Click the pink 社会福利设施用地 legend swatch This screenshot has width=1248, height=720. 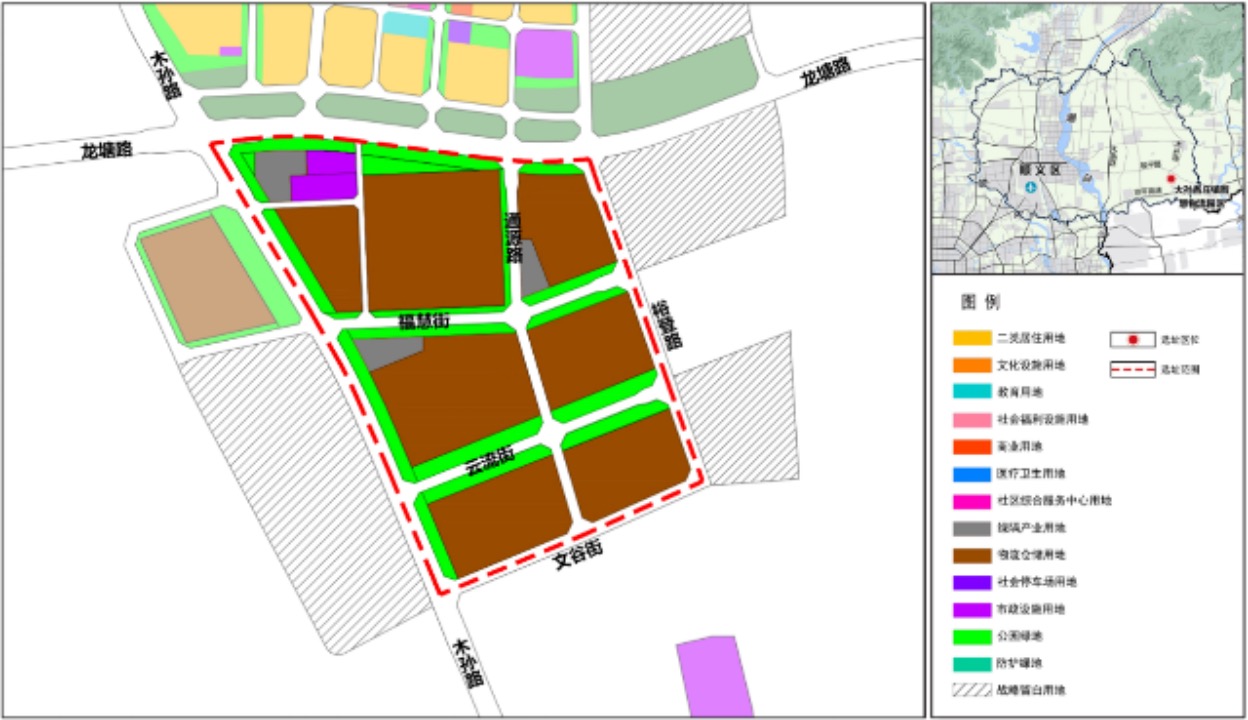point(972,419)
